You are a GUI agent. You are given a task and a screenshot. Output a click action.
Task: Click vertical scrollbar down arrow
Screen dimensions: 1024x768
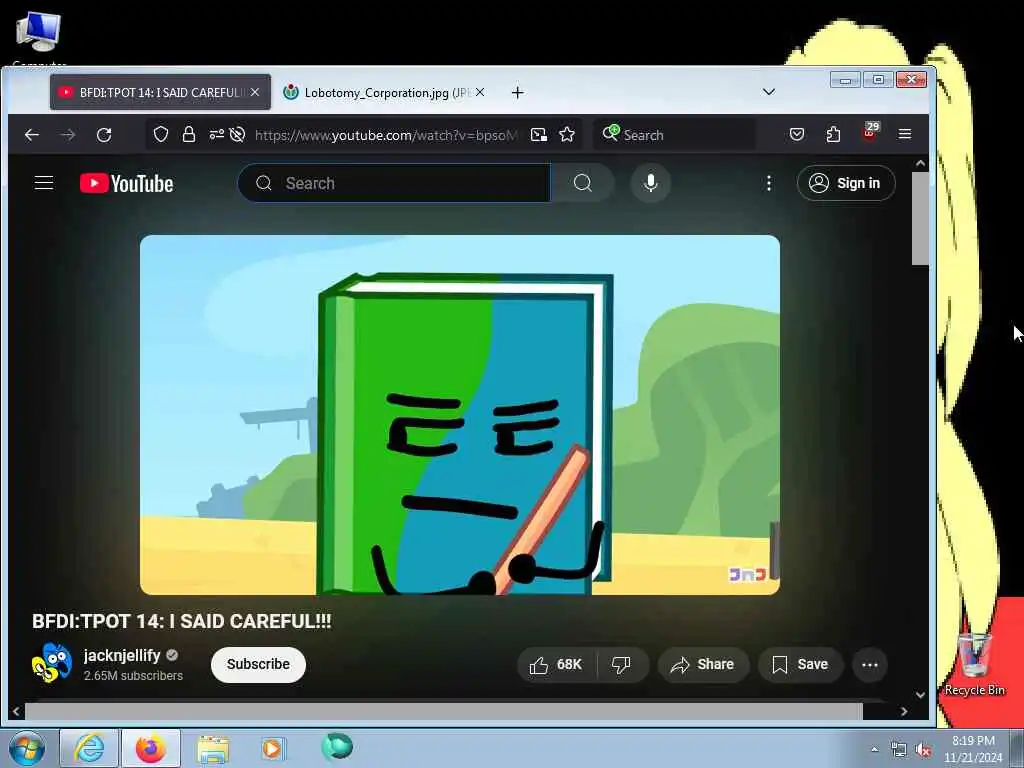[x=920, y=695]
